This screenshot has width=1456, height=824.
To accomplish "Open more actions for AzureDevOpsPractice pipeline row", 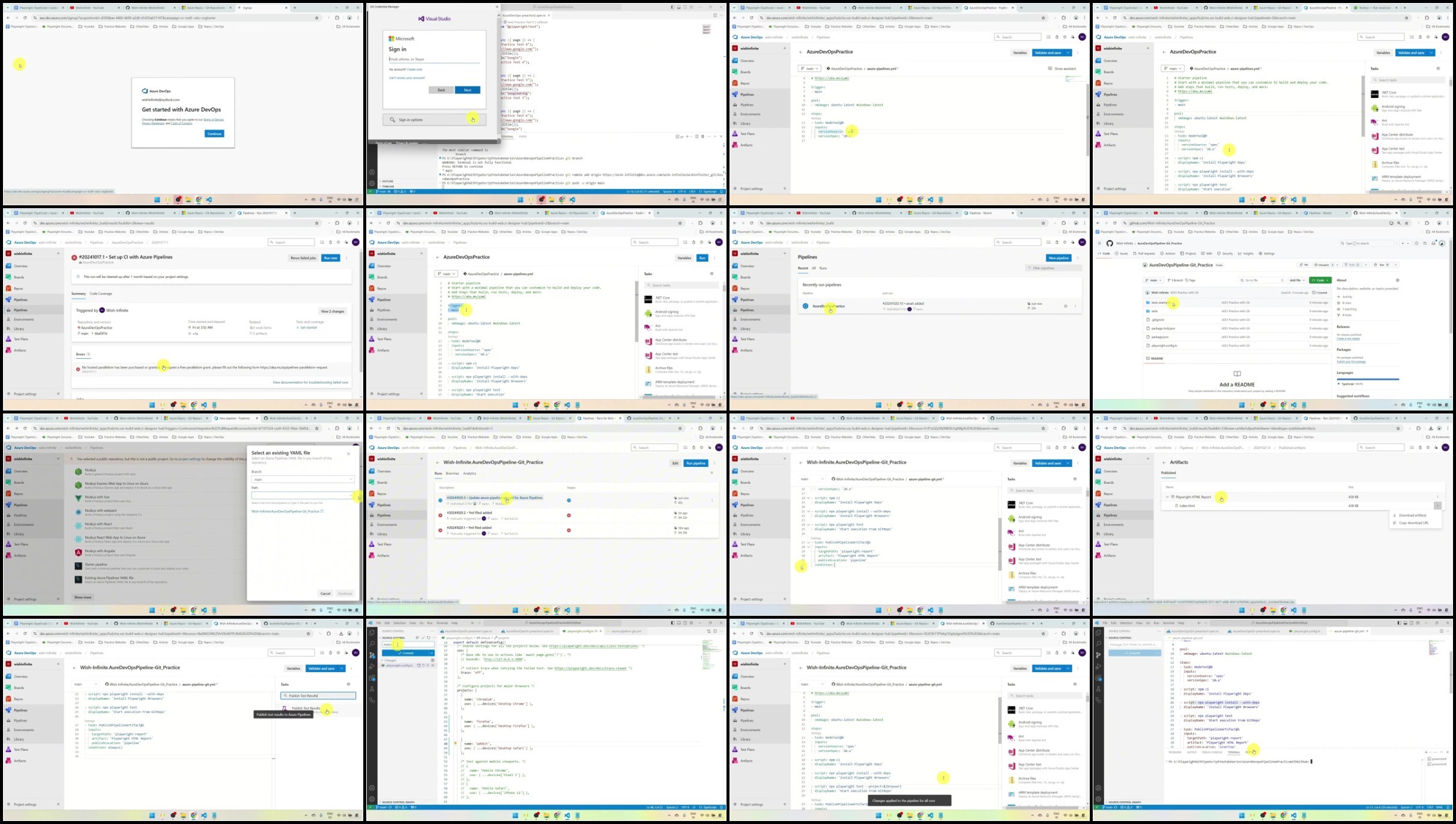I will tap(1075, 306).
